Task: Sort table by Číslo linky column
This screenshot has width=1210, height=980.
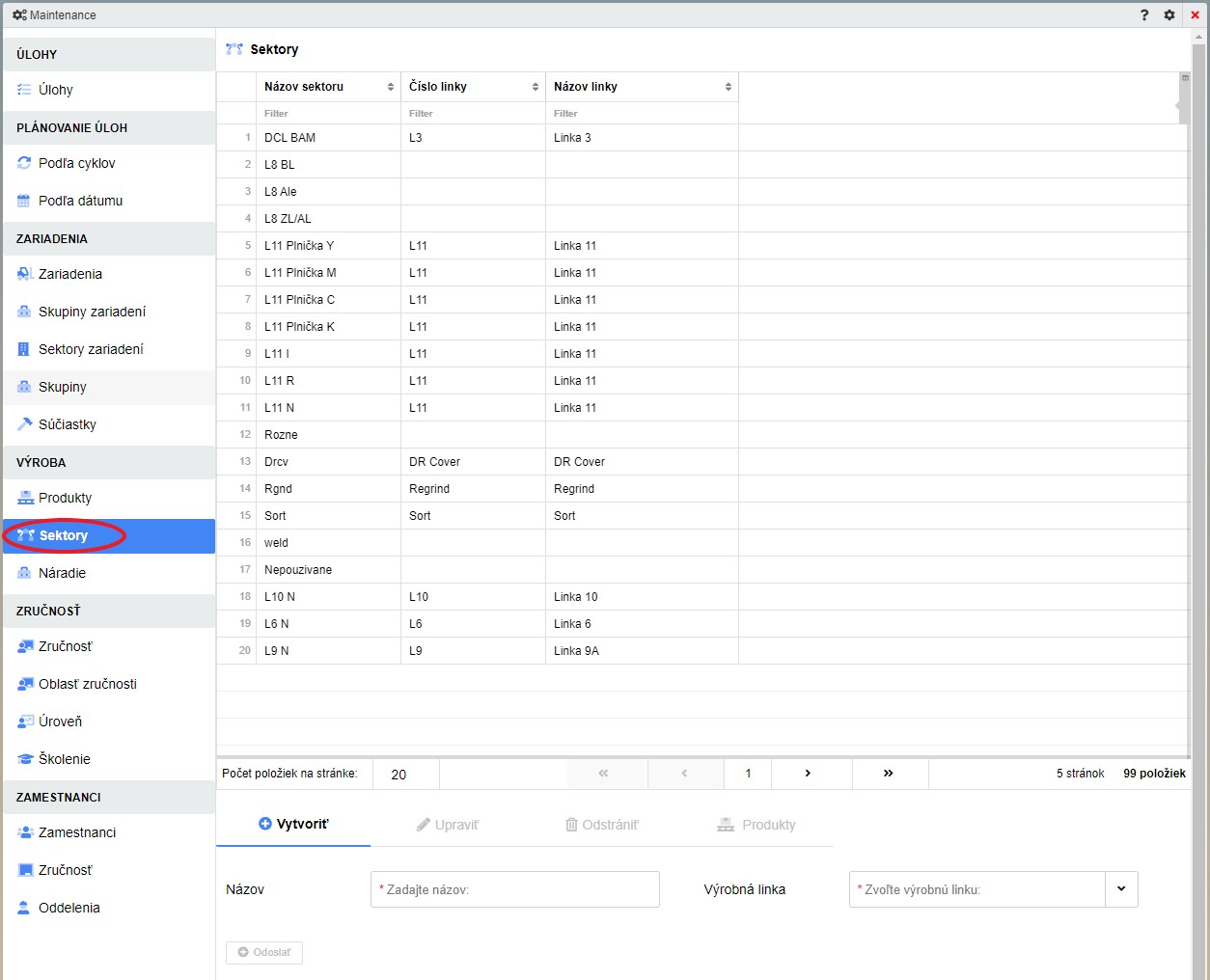Action: [536, 87]
